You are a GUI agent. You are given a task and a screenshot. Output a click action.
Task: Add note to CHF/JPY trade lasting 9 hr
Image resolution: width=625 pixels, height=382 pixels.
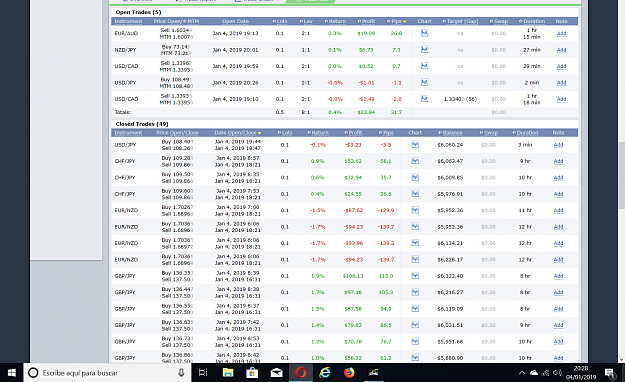558,161
